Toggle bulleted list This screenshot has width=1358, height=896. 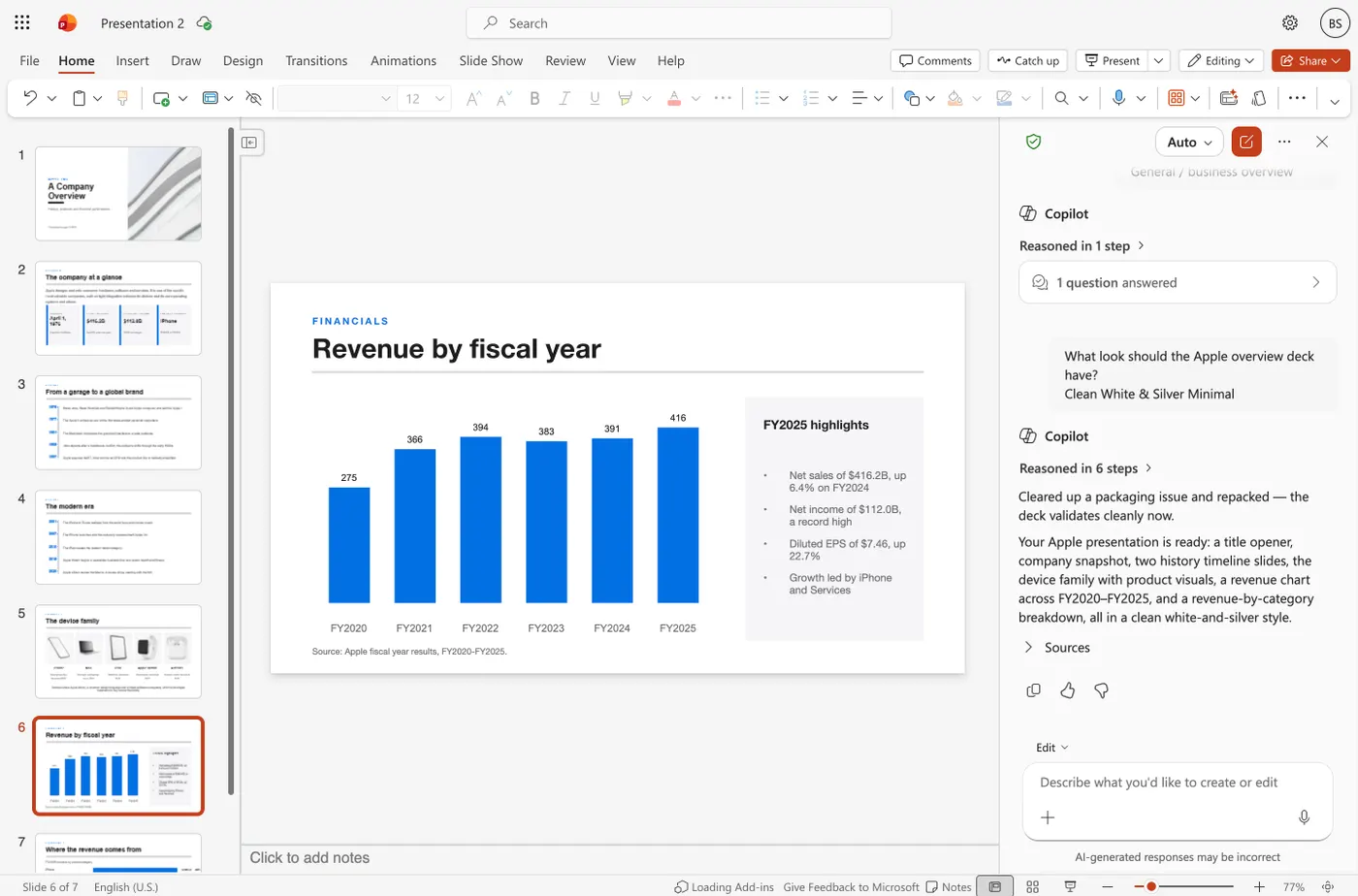click(762, 98)
